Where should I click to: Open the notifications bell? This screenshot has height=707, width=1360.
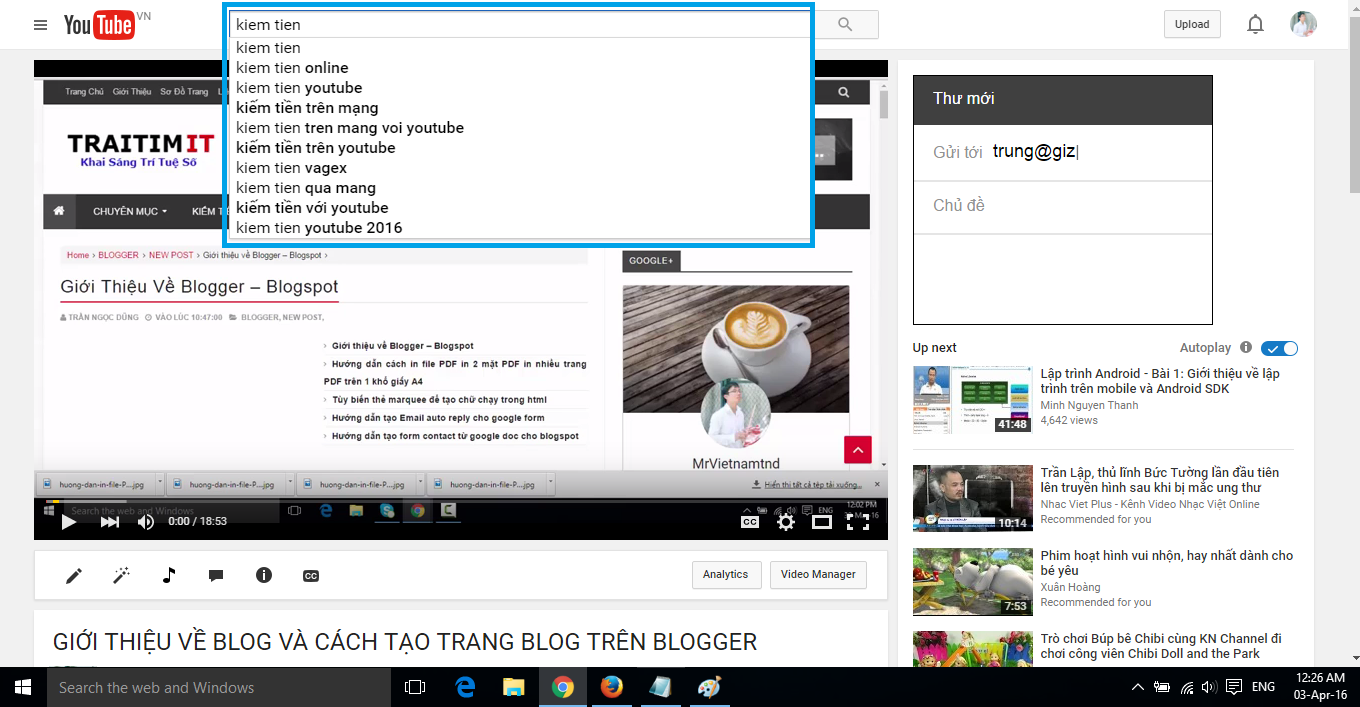tap(1255, 25)
